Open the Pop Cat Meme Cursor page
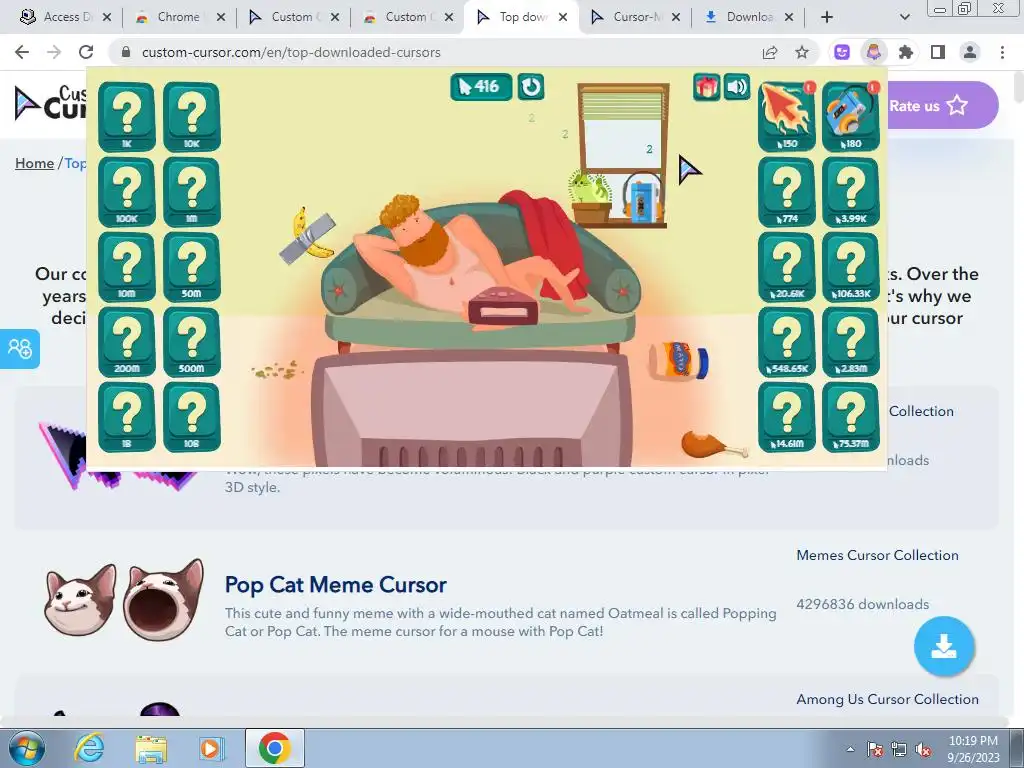 pyautogui.click(x=336, y=584)
